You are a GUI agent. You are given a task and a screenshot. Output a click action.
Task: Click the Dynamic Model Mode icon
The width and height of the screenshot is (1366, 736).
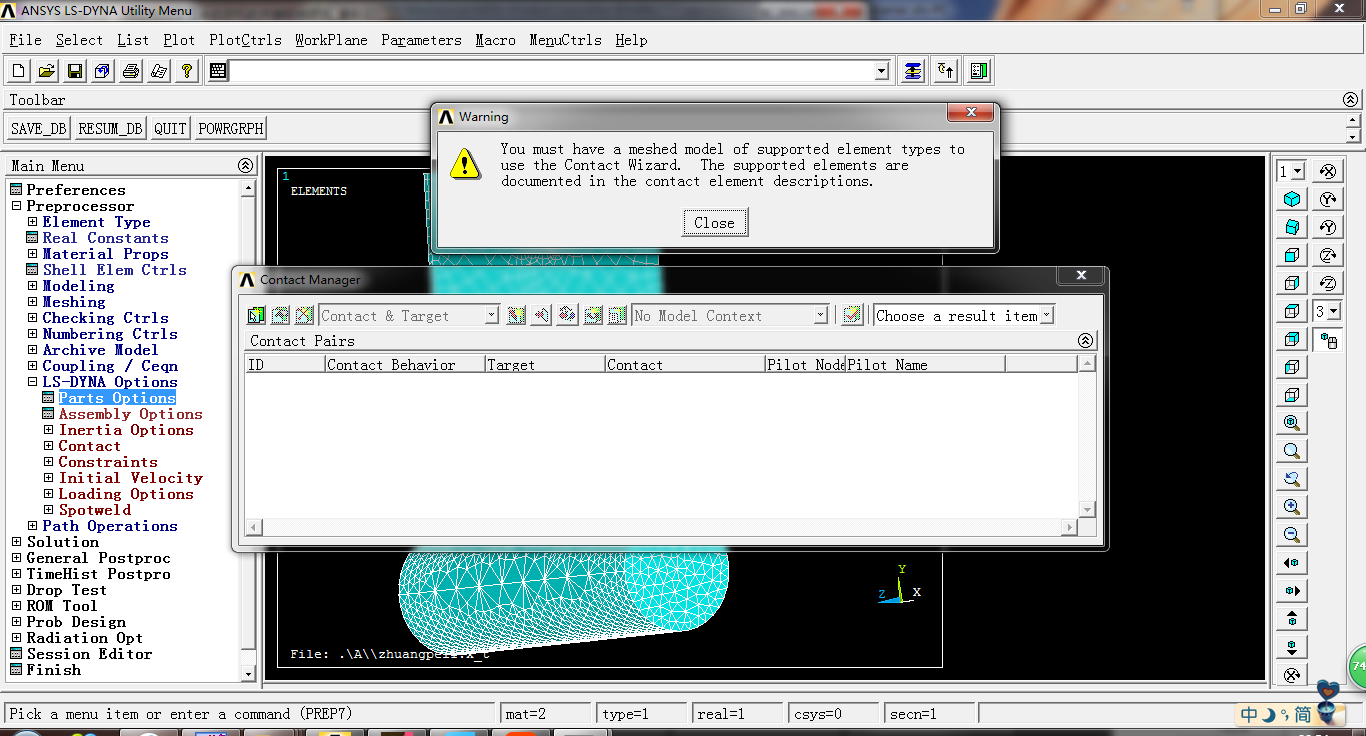(x=1327, y=341)
